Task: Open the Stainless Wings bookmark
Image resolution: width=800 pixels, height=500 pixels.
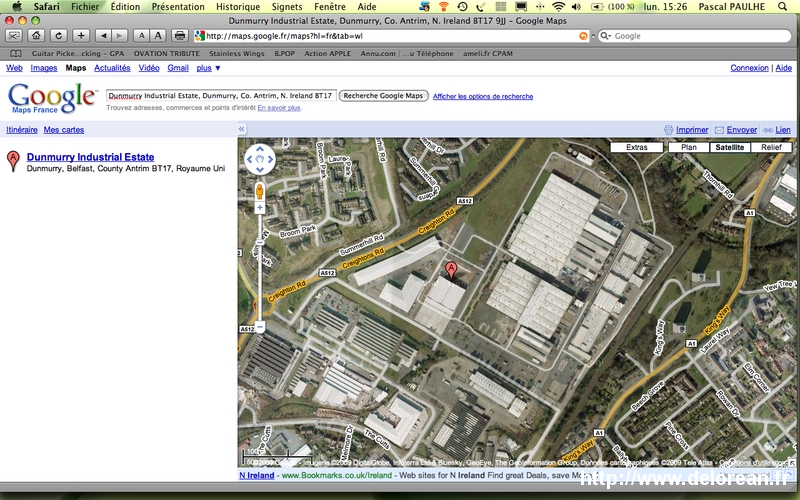Action: (x=237, y=54)
